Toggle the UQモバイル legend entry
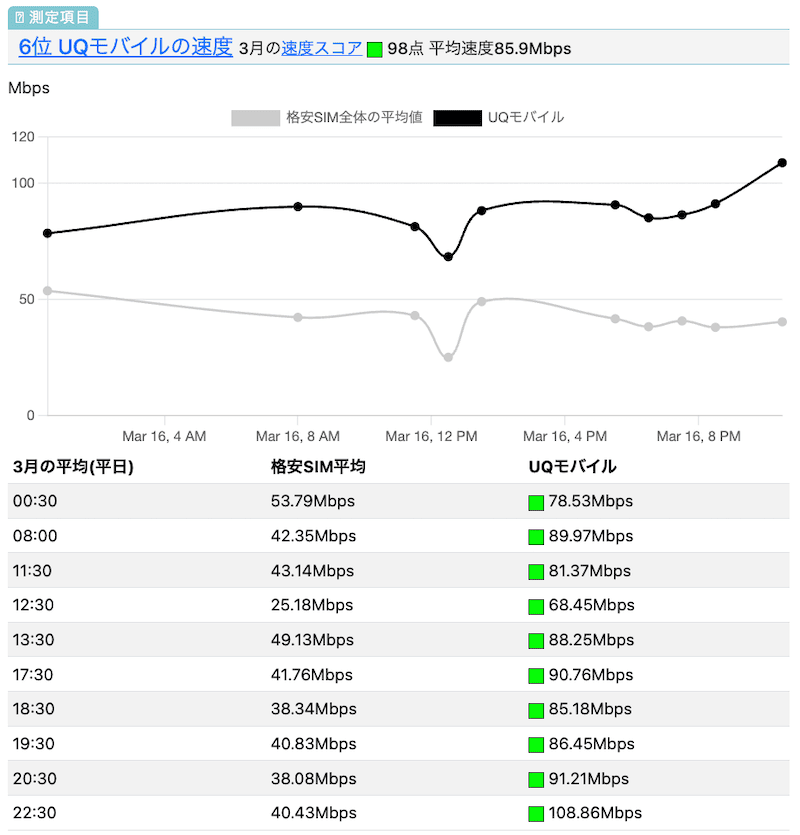The width and height of the screenshot is (800, 835). 520,117
